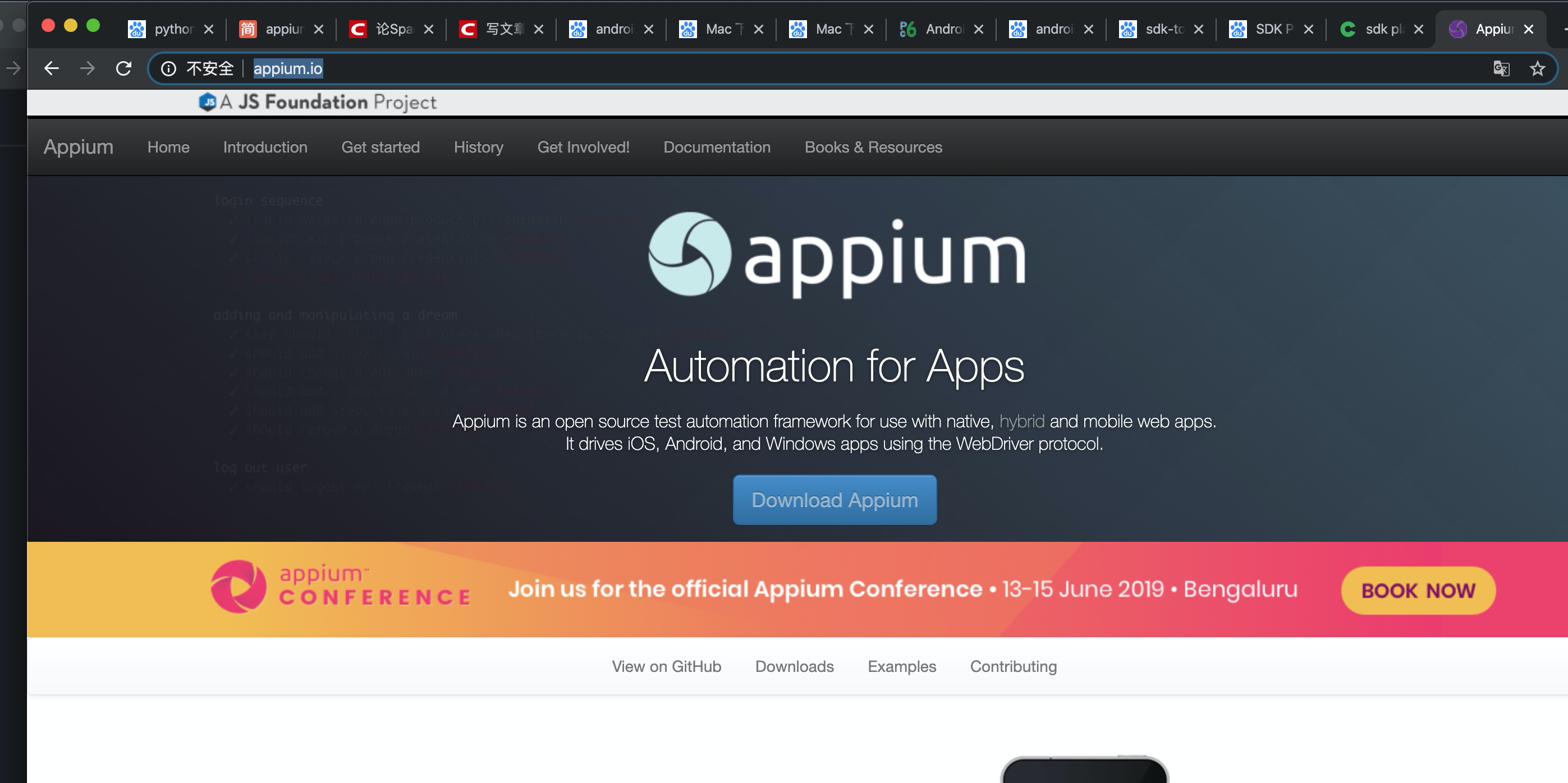Screen dimensions: 1568x783
Task: Go back using the browser back arrow
Action: 52,68
